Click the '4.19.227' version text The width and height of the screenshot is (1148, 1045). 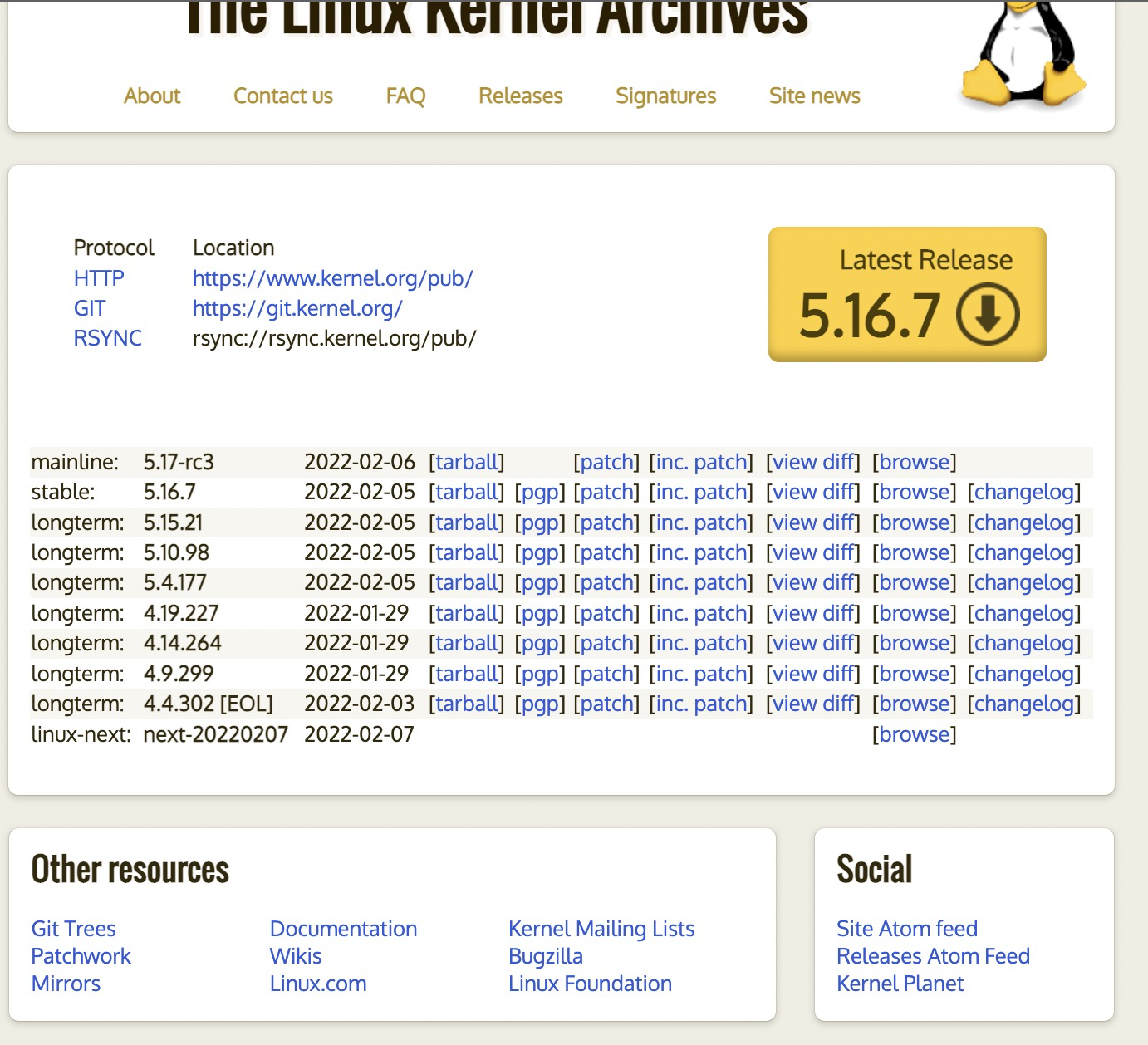click(181, 613)
